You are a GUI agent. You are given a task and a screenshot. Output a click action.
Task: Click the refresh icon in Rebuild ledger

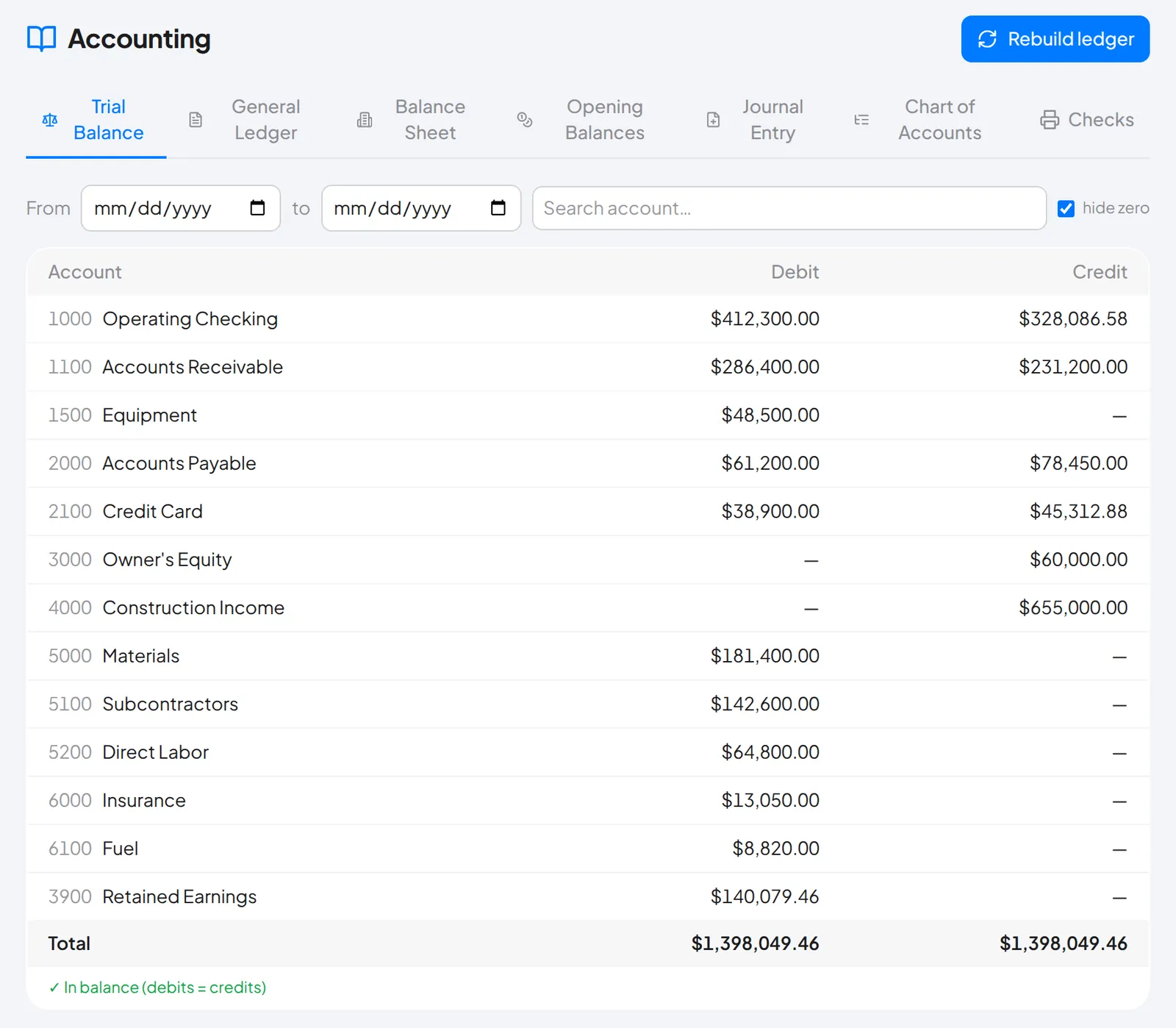click(987, 39)
